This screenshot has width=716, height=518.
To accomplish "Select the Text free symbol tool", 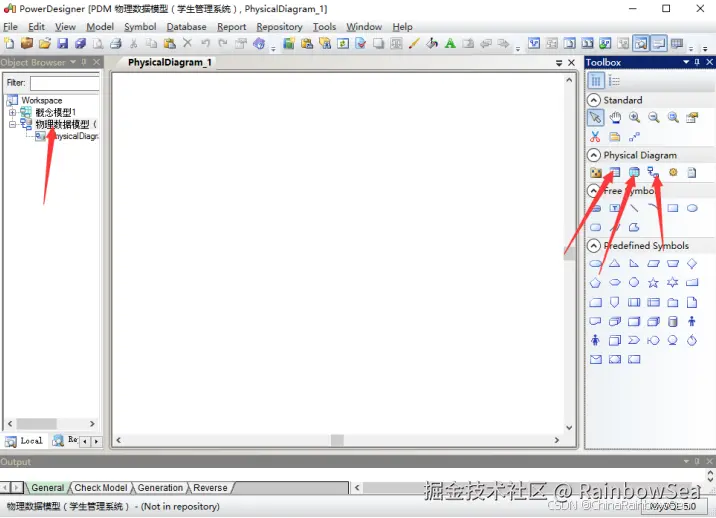I will [x=615, y=208].
